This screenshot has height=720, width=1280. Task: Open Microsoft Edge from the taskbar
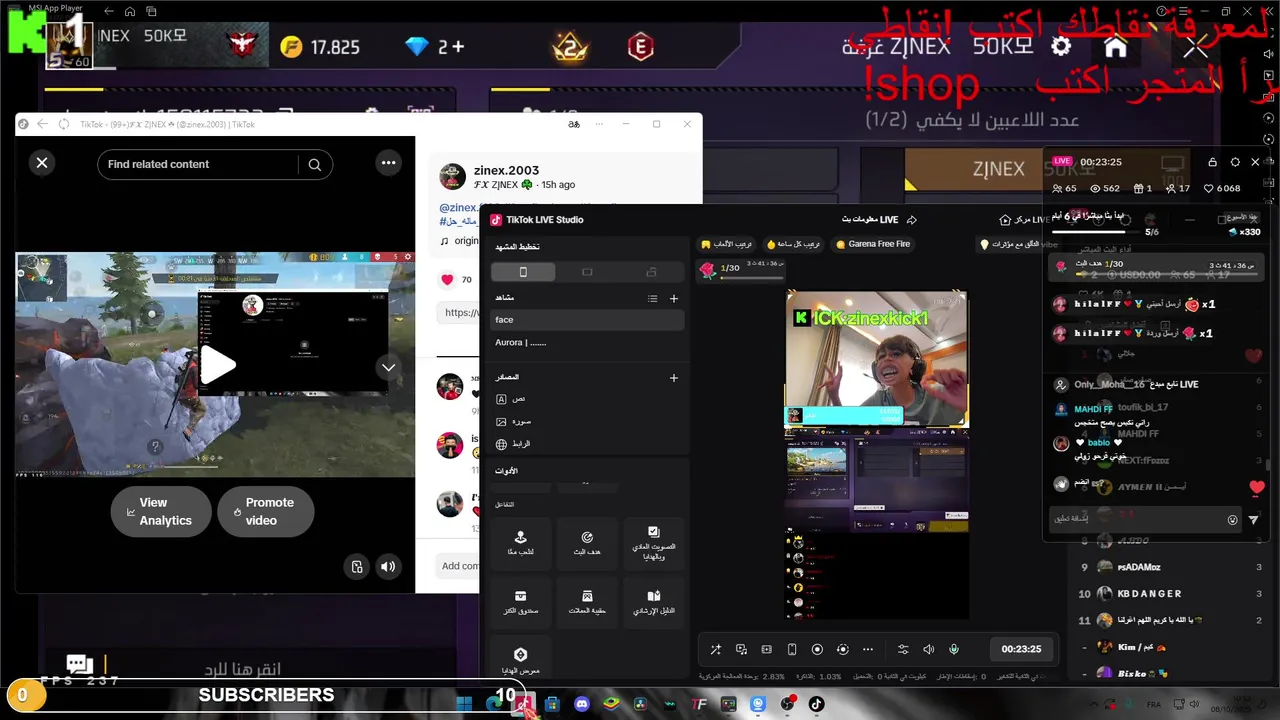point(494,704)
